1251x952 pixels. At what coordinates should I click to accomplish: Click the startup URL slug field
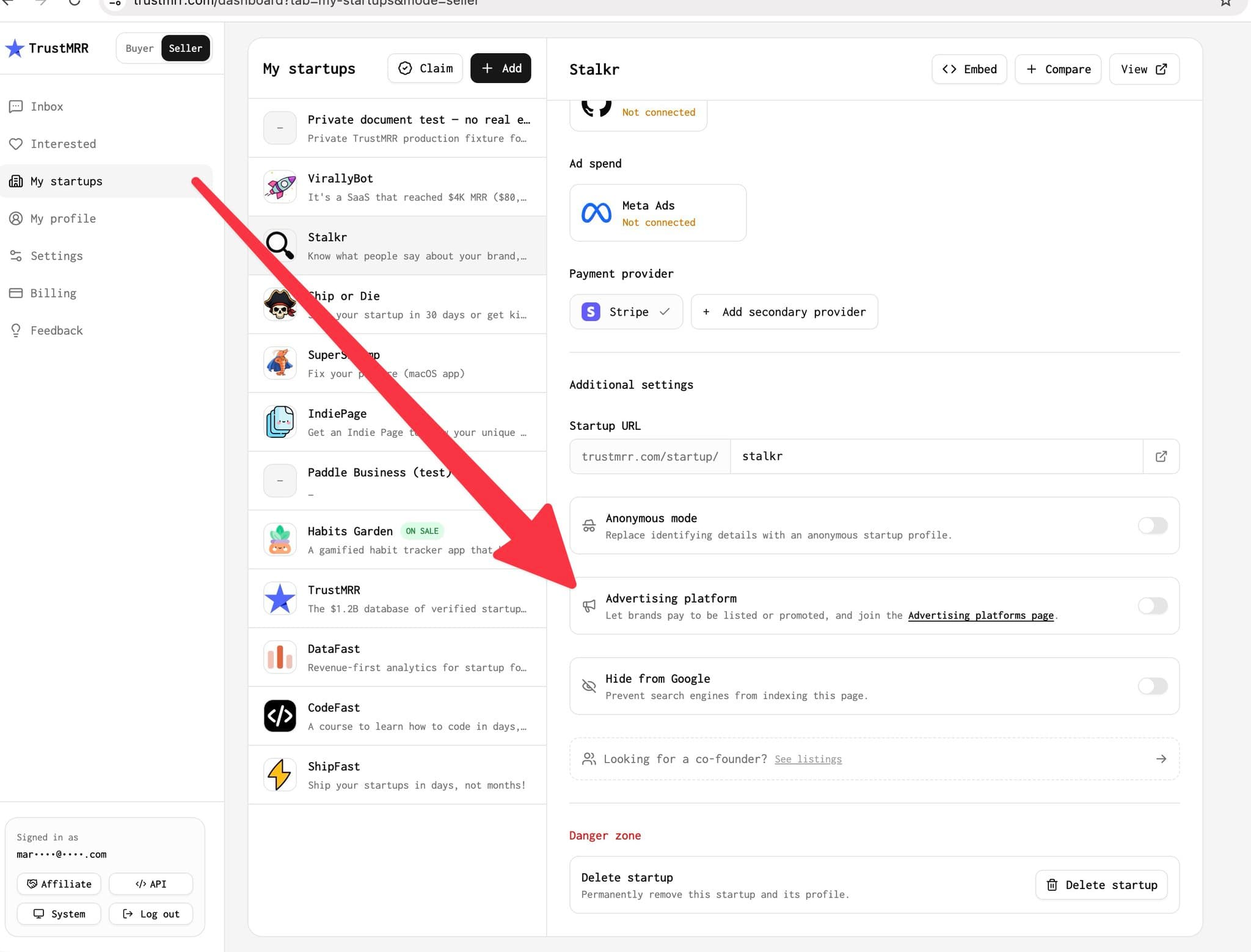tap(936, 456)
